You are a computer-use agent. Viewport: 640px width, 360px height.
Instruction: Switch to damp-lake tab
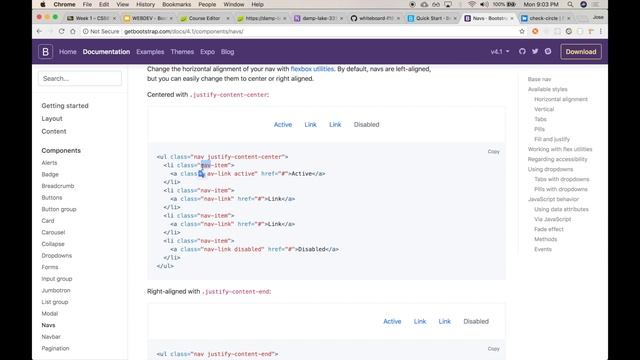pyautogui.click(x=319, y=18)
